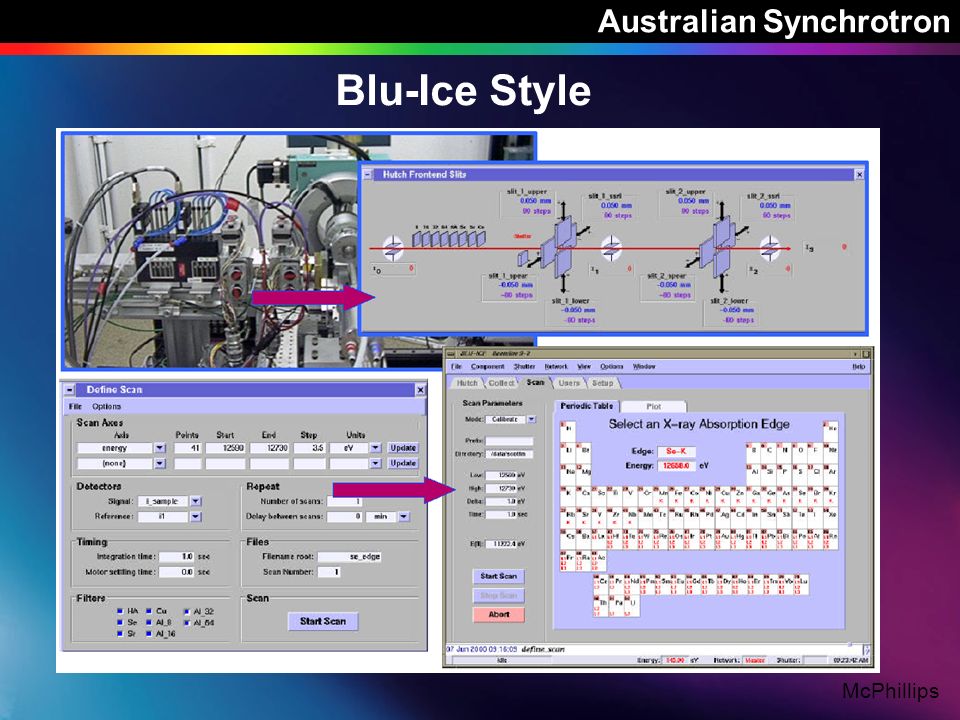The height and width of the screenshot is (720, 960).
Task: Select iron (Fe) element in periodic table
Action: pos(677,497)
